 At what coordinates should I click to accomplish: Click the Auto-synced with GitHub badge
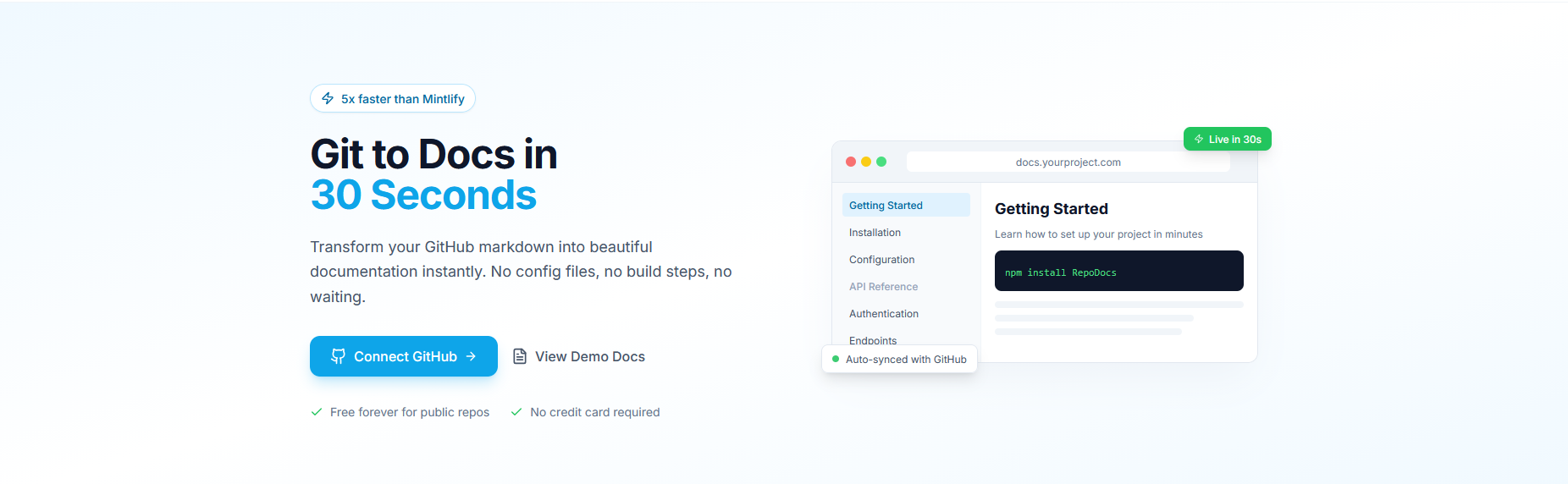click(899, 359)
